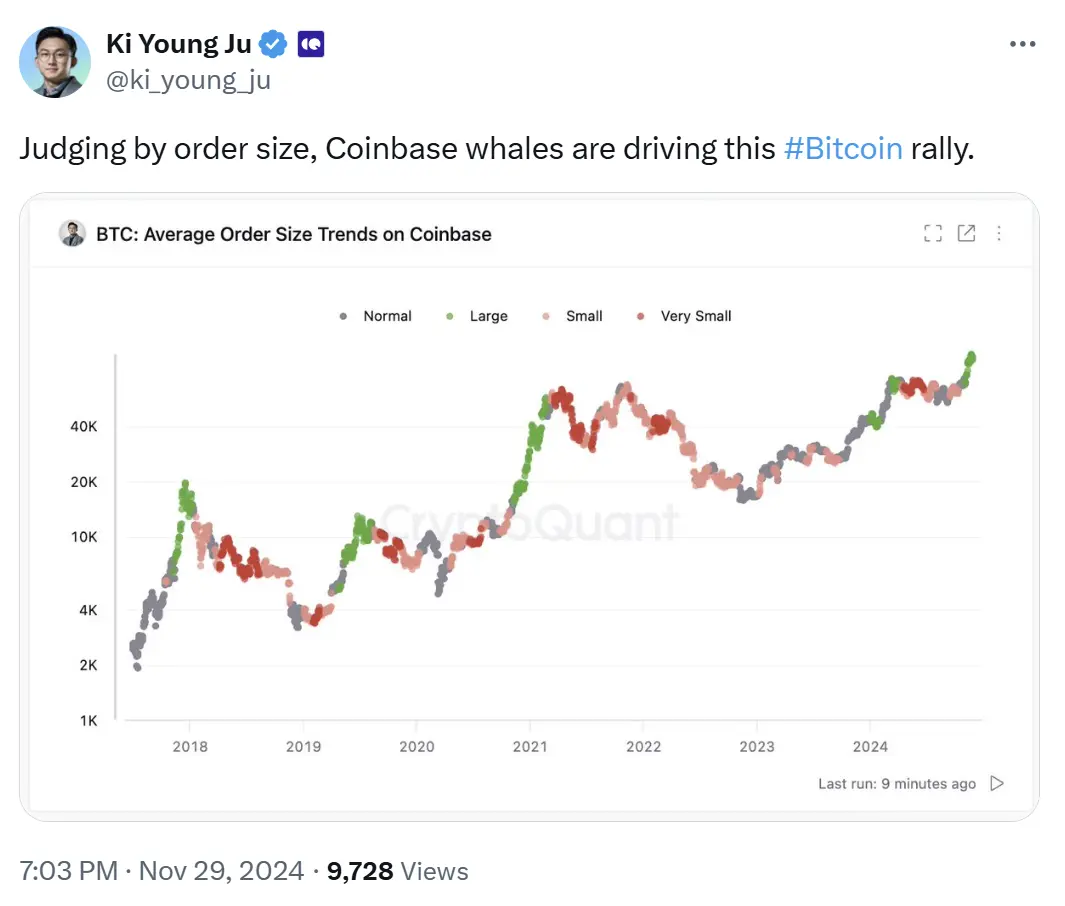Expand the chart to fullscreen view

coord(933,233)
